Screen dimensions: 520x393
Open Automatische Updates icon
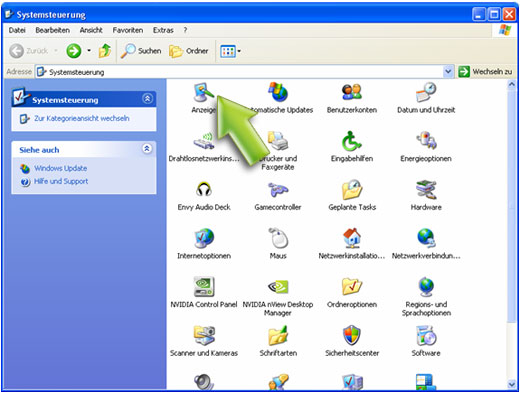point(278,92)
